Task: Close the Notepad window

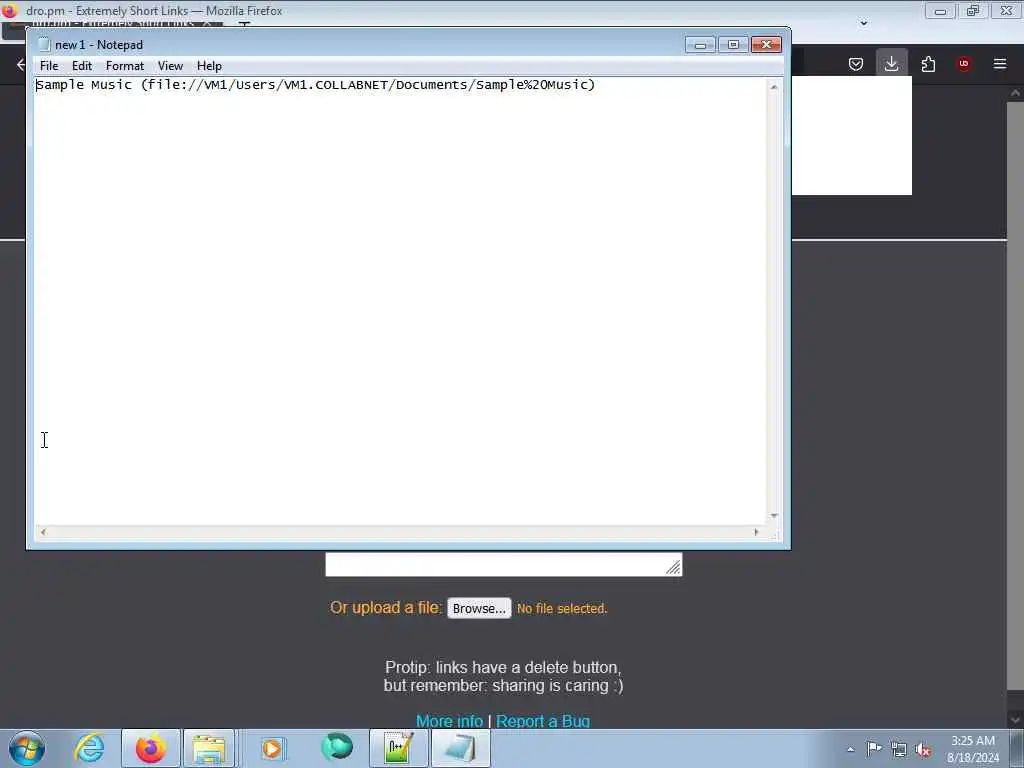Action: (x=767, y=44)
